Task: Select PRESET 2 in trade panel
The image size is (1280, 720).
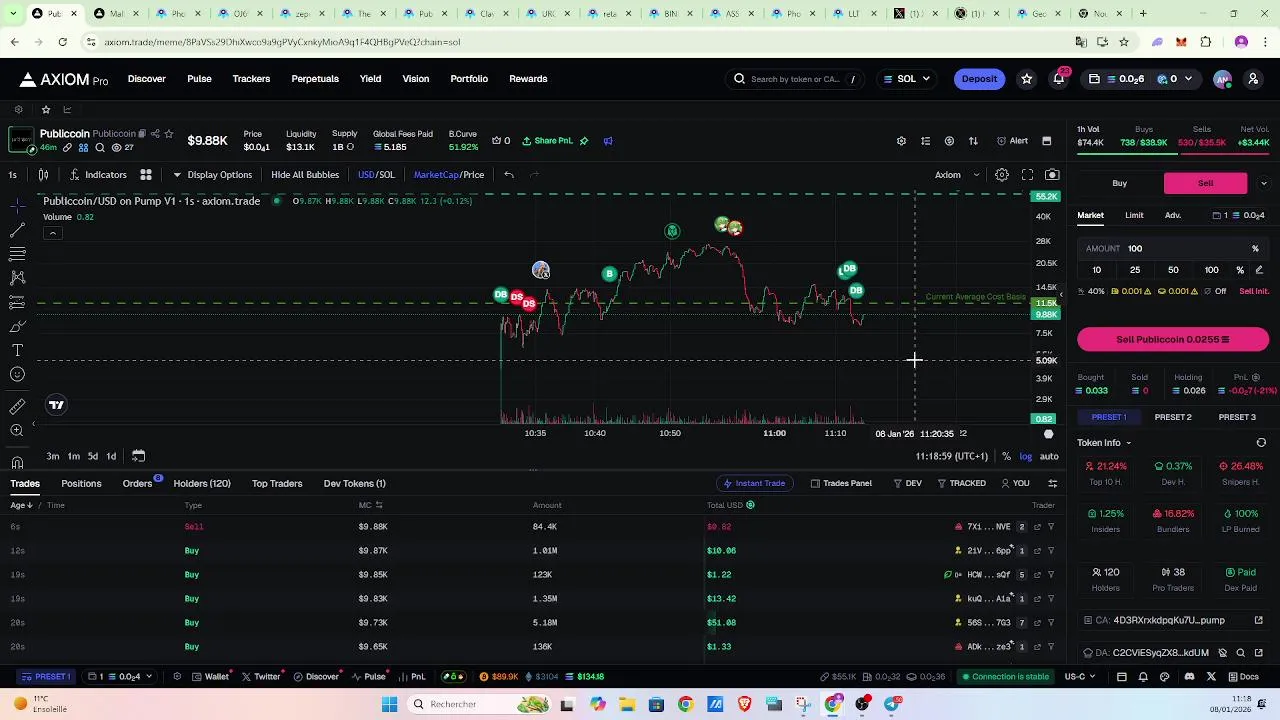Action: 1173,417
